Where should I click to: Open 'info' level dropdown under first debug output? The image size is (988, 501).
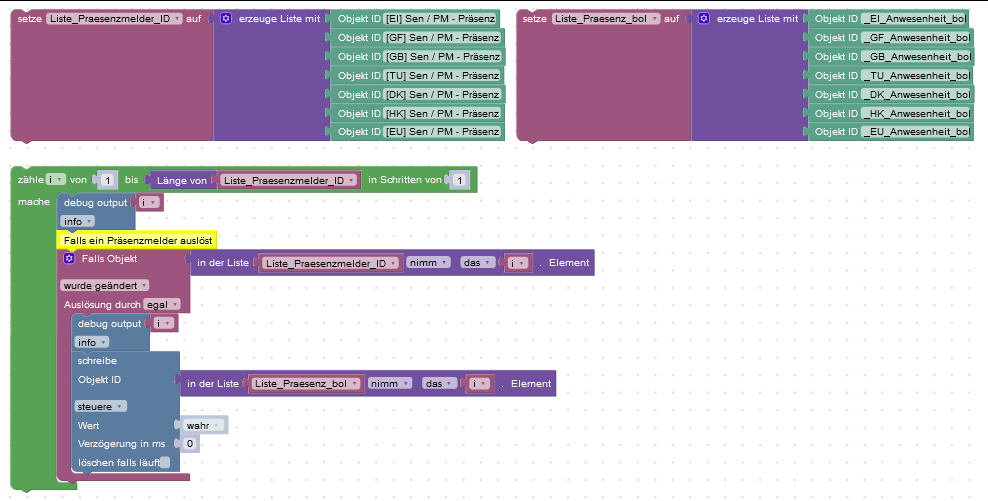coord(78,221)
